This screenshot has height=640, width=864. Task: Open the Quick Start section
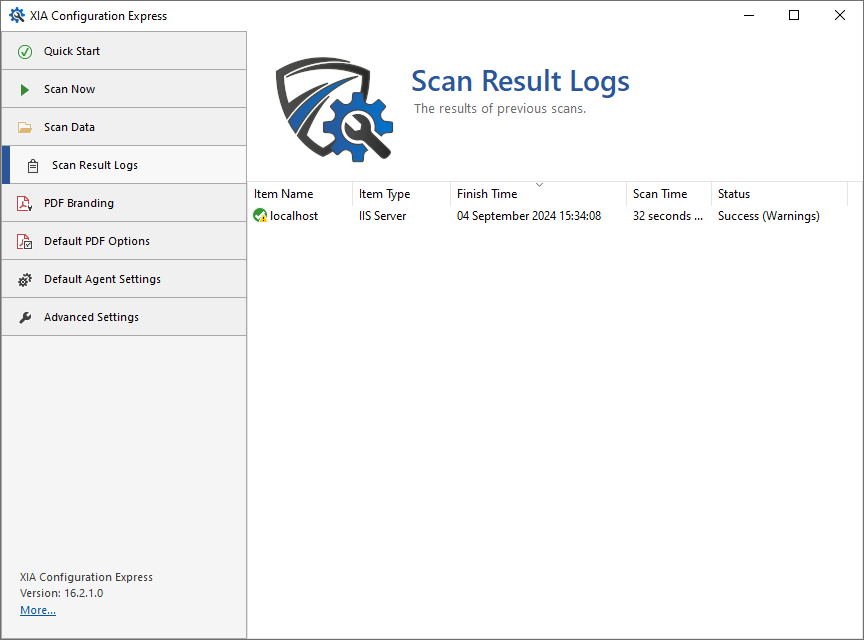[124, 51]
